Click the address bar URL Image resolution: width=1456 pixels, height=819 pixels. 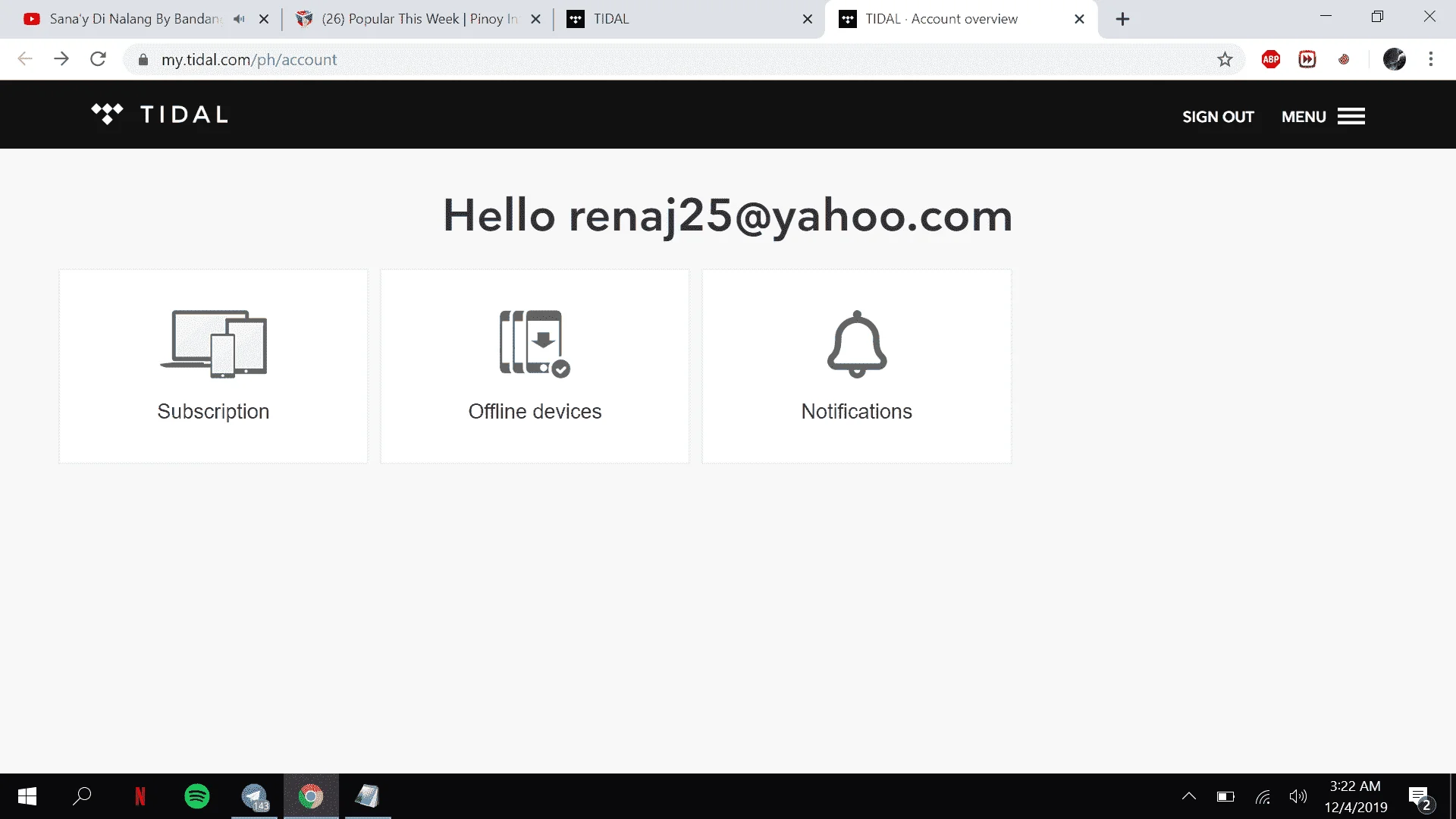[x=249, y=60]
